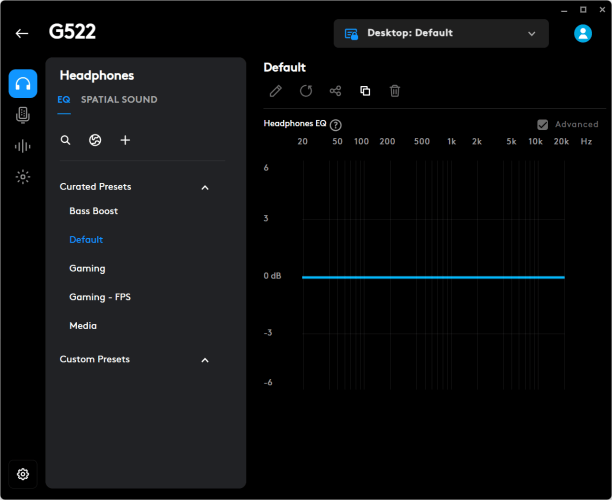612x500 pixels.
Task: Select the Default preset in list
Action: 86,240
